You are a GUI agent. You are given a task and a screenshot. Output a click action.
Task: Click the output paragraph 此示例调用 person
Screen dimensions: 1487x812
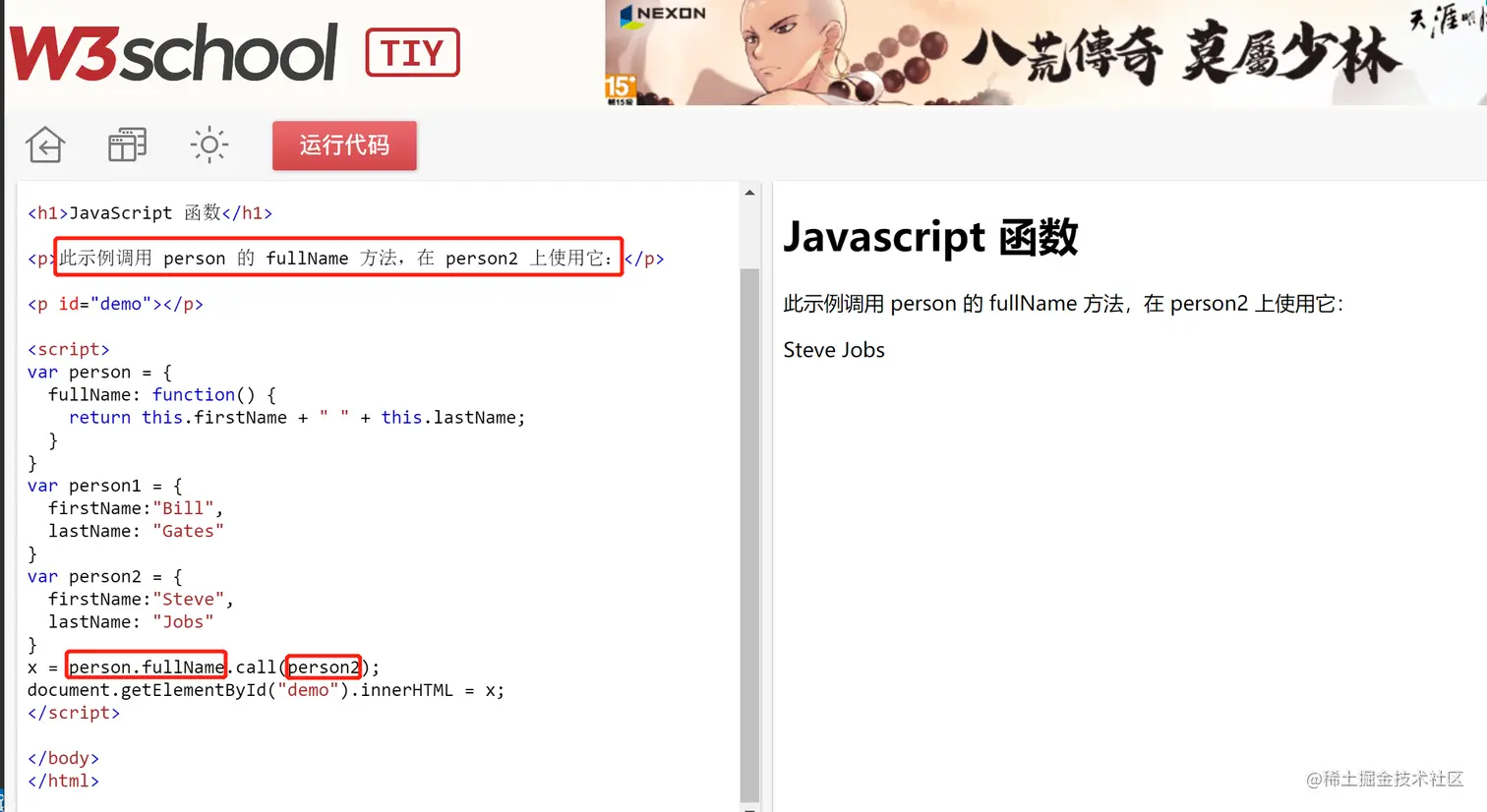coord(1063,304)
